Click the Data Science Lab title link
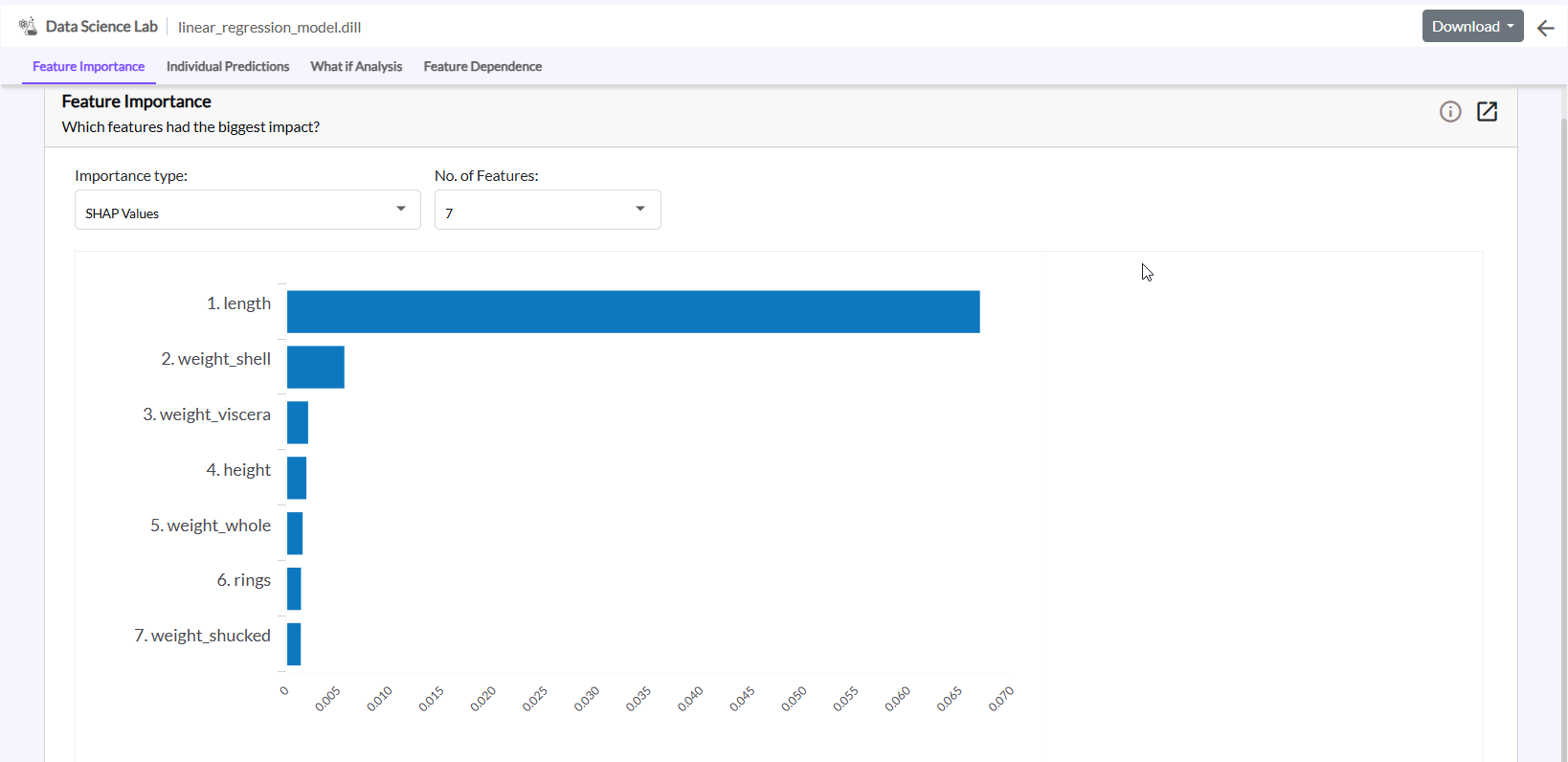The image size is (1568, 762). tap(101, 27)
